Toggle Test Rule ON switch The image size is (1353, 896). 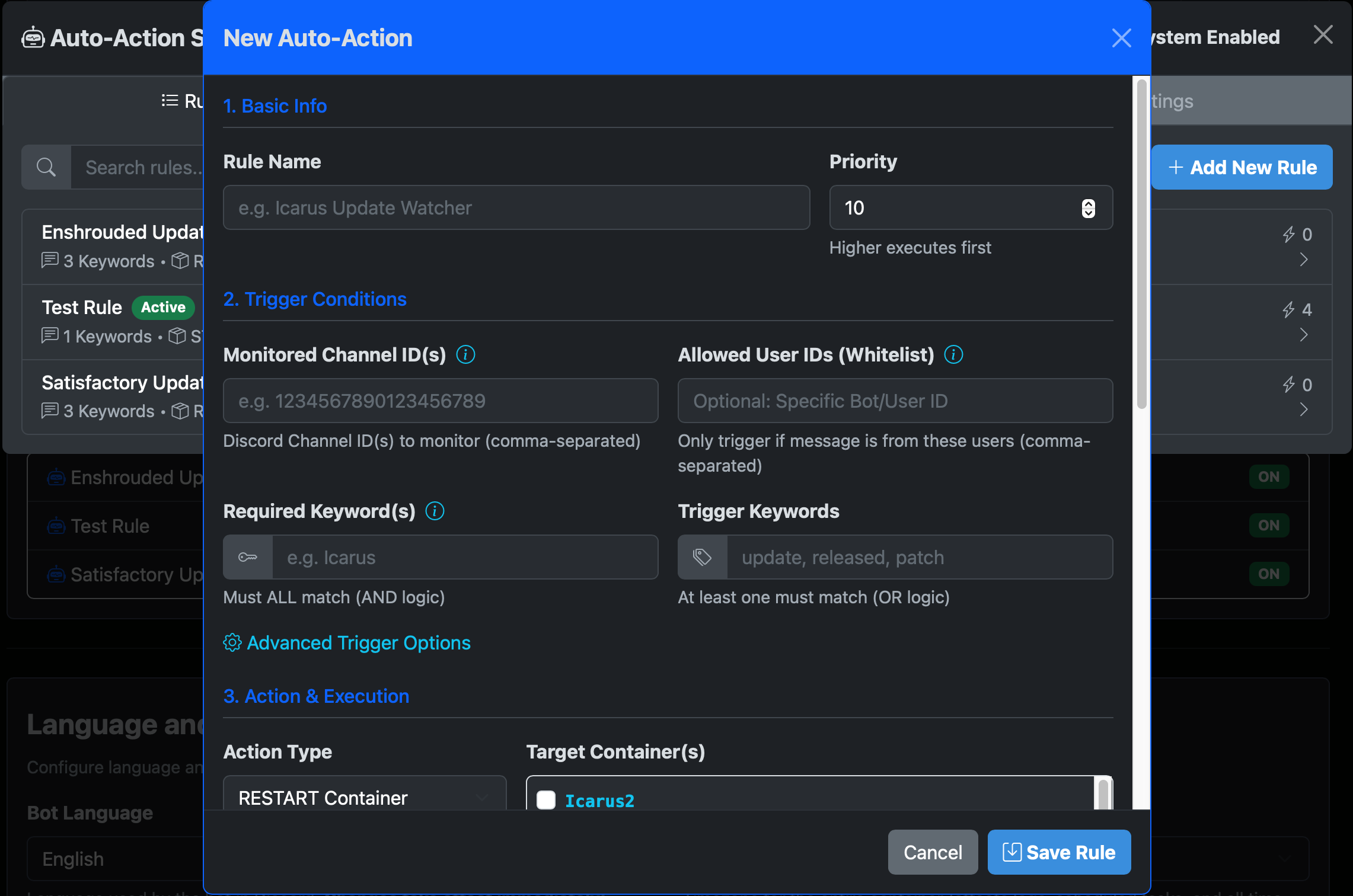coord(1269,525)
